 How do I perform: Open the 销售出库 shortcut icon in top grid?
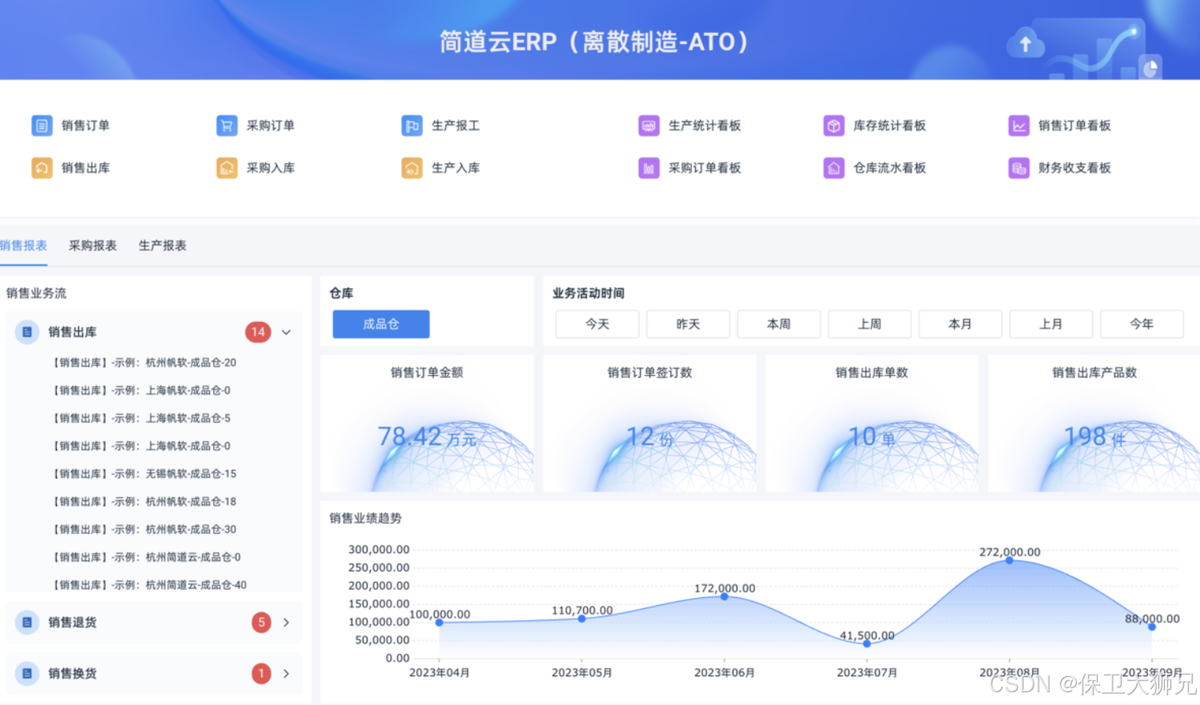point(42,168)
